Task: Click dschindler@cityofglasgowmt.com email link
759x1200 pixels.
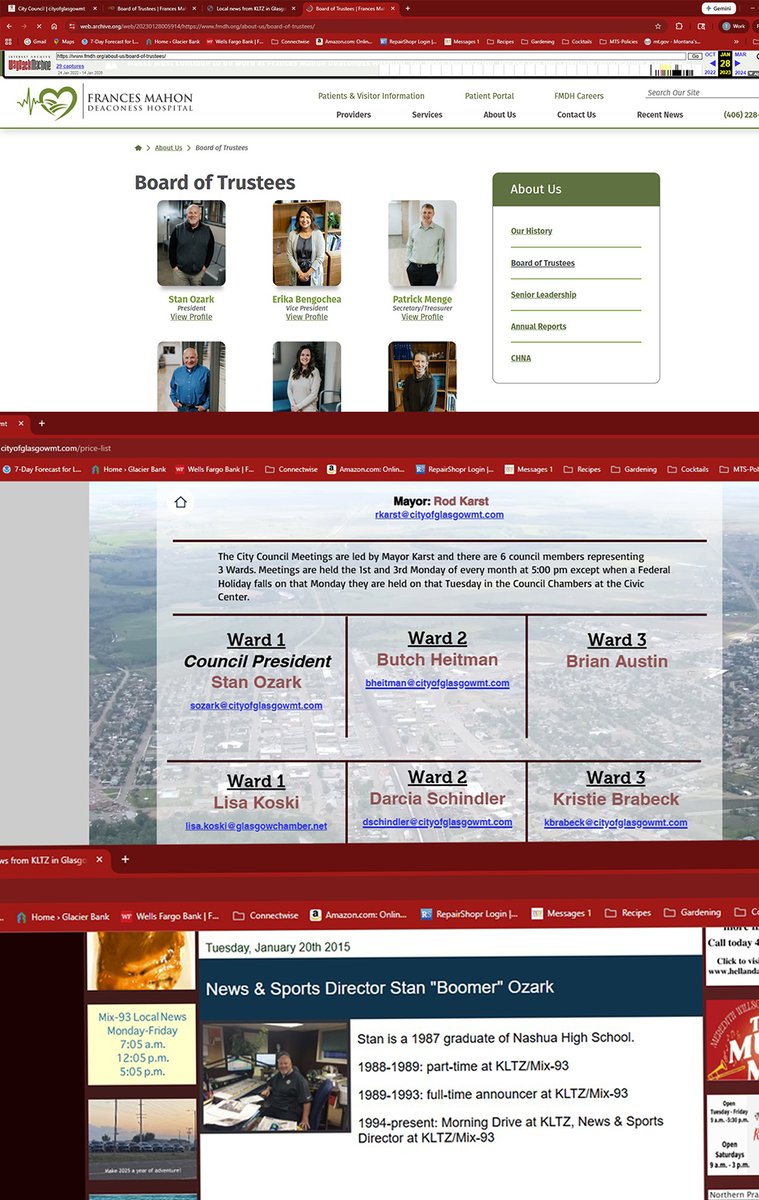Action: pos(437,823)
